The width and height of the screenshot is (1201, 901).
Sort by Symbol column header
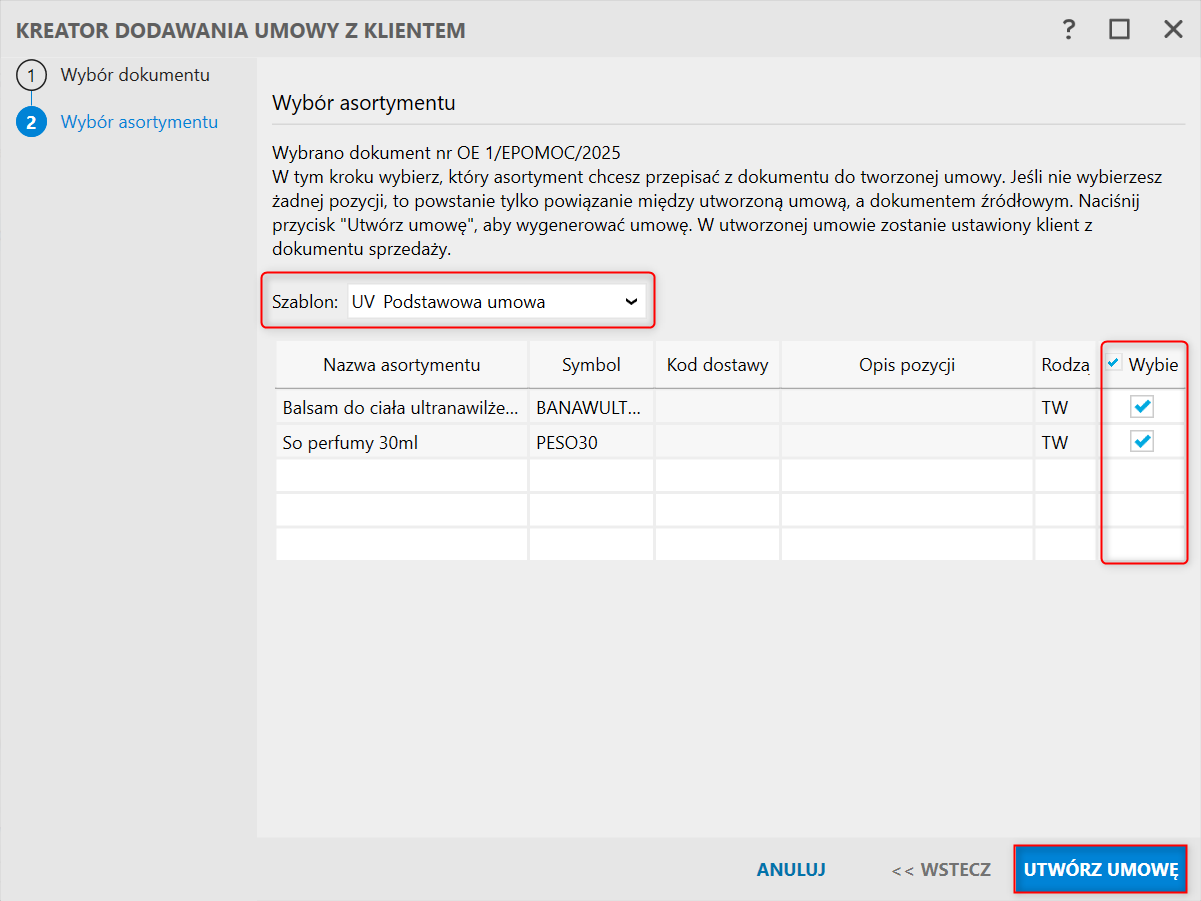click(591, 365)
